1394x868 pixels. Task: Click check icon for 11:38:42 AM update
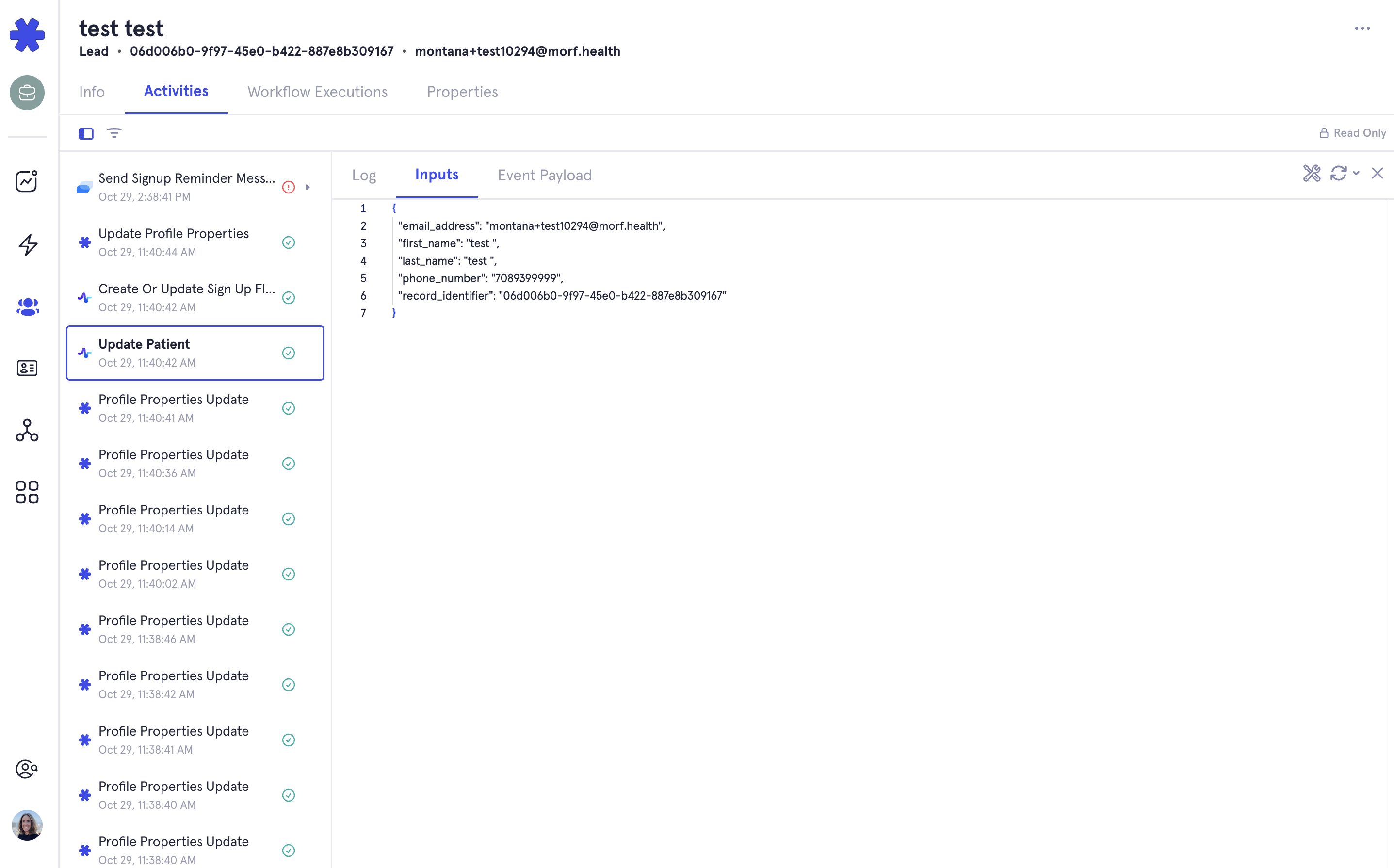pos(288,684)
